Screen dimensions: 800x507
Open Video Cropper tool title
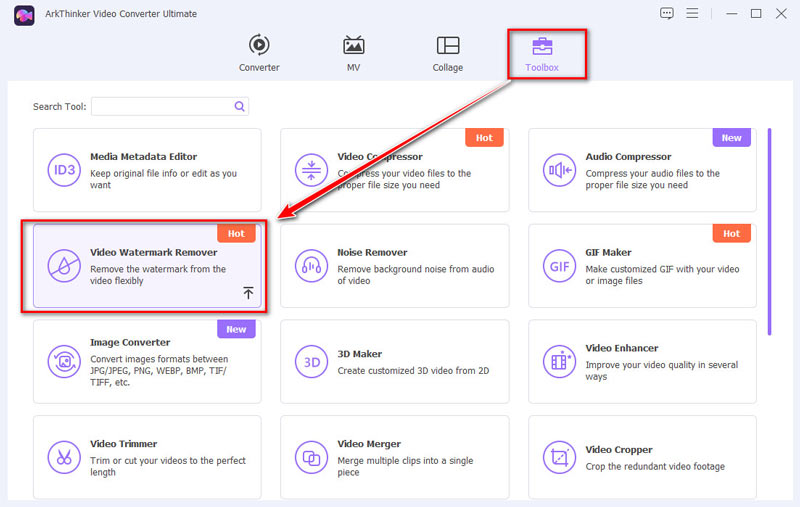pos(619,450)
